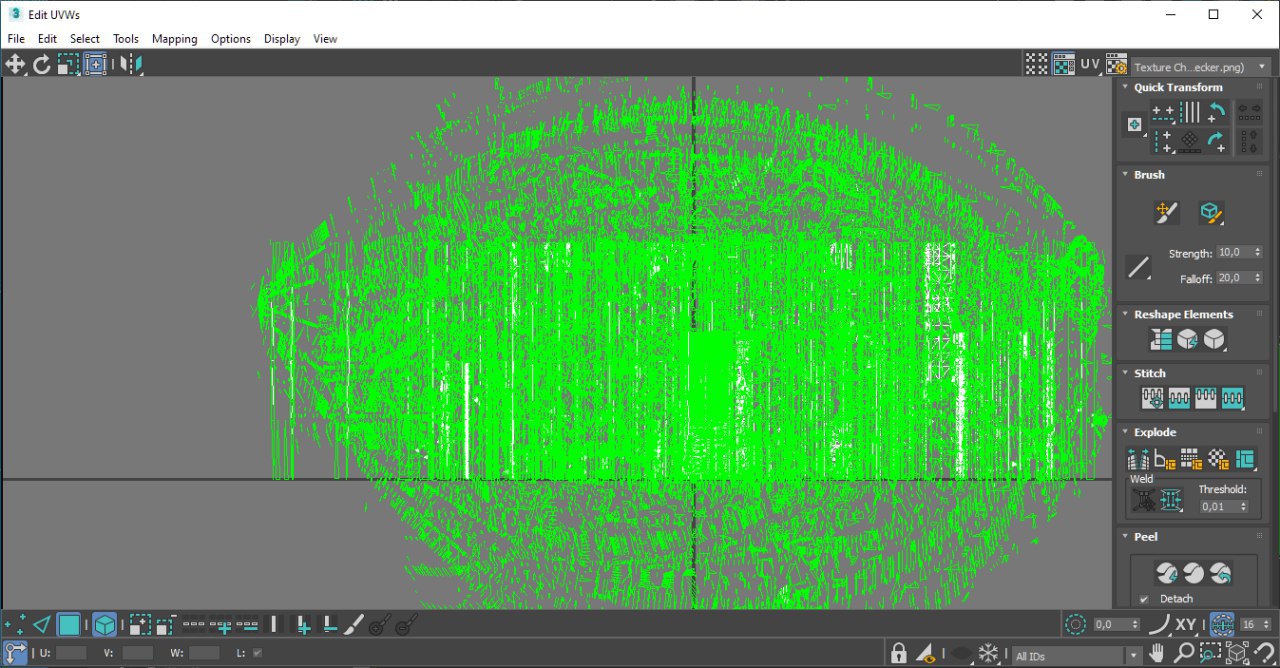Click the Loop UV edges icon

coord(194,626)
